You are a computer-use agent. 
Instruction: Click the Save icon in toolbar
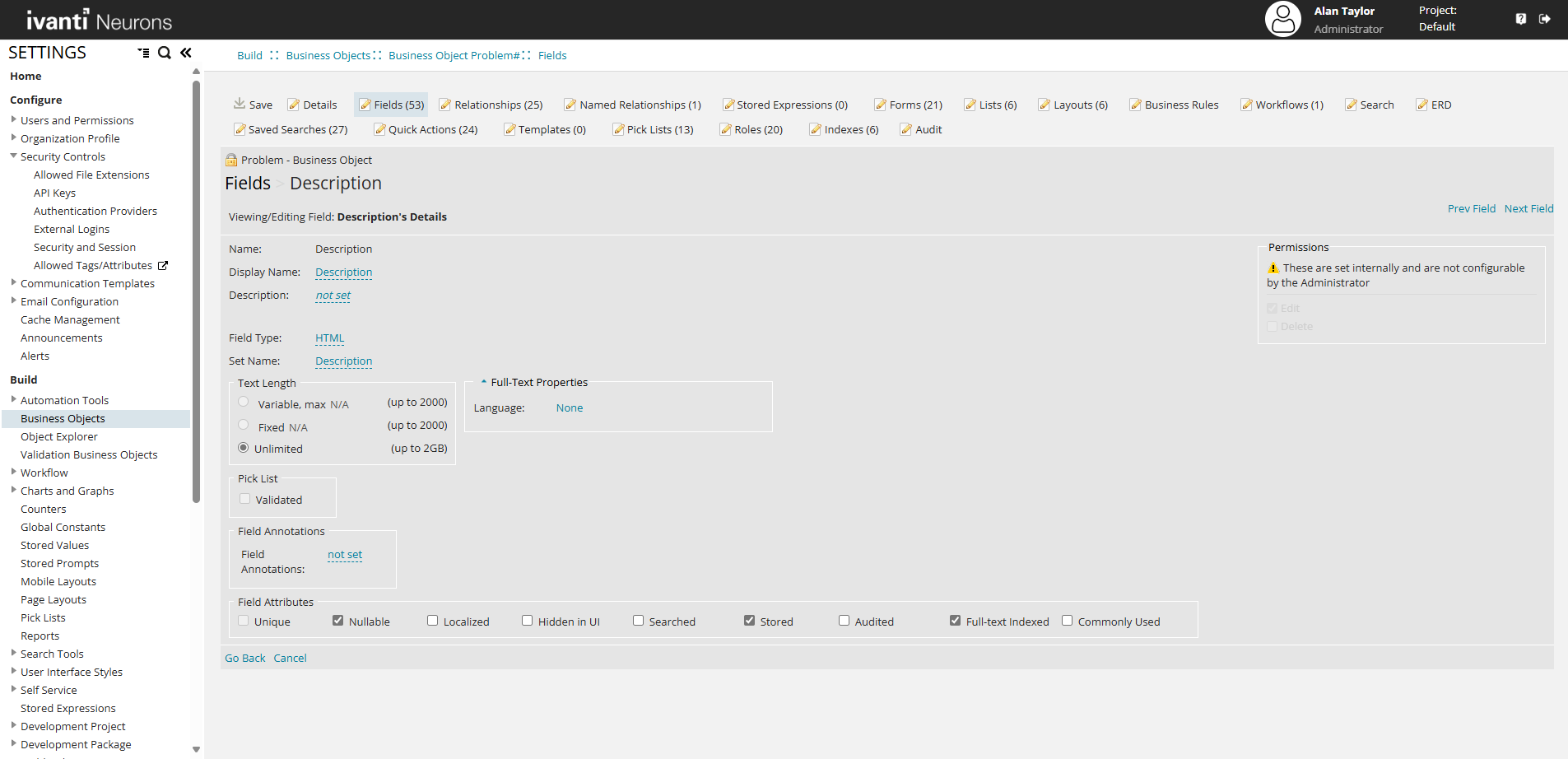(x=240, y=104)
